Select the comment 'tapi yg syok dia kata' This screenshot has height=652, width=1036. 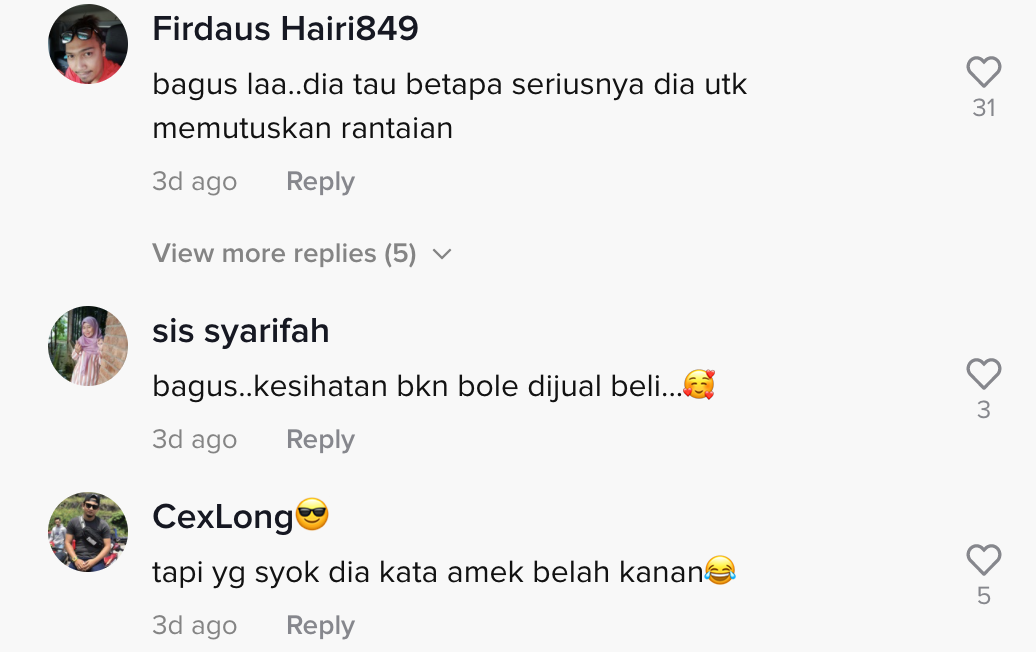295,572
